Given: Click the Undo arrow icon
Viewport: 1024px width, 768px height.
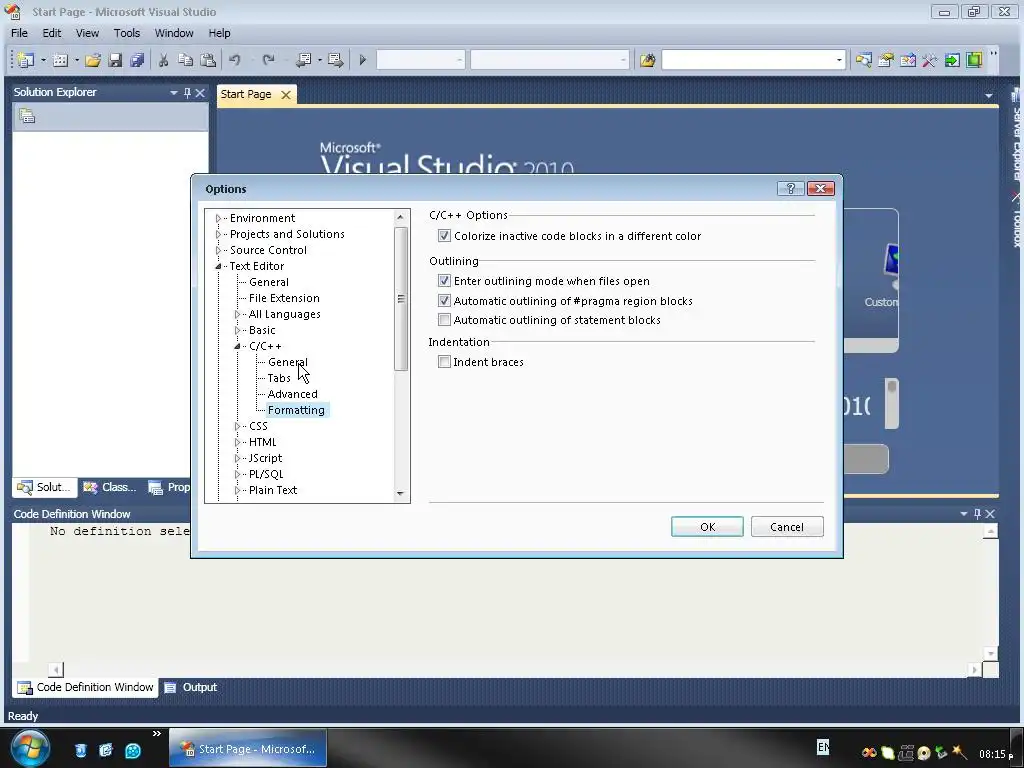Looking at the screenshot, I should point(234,60).
